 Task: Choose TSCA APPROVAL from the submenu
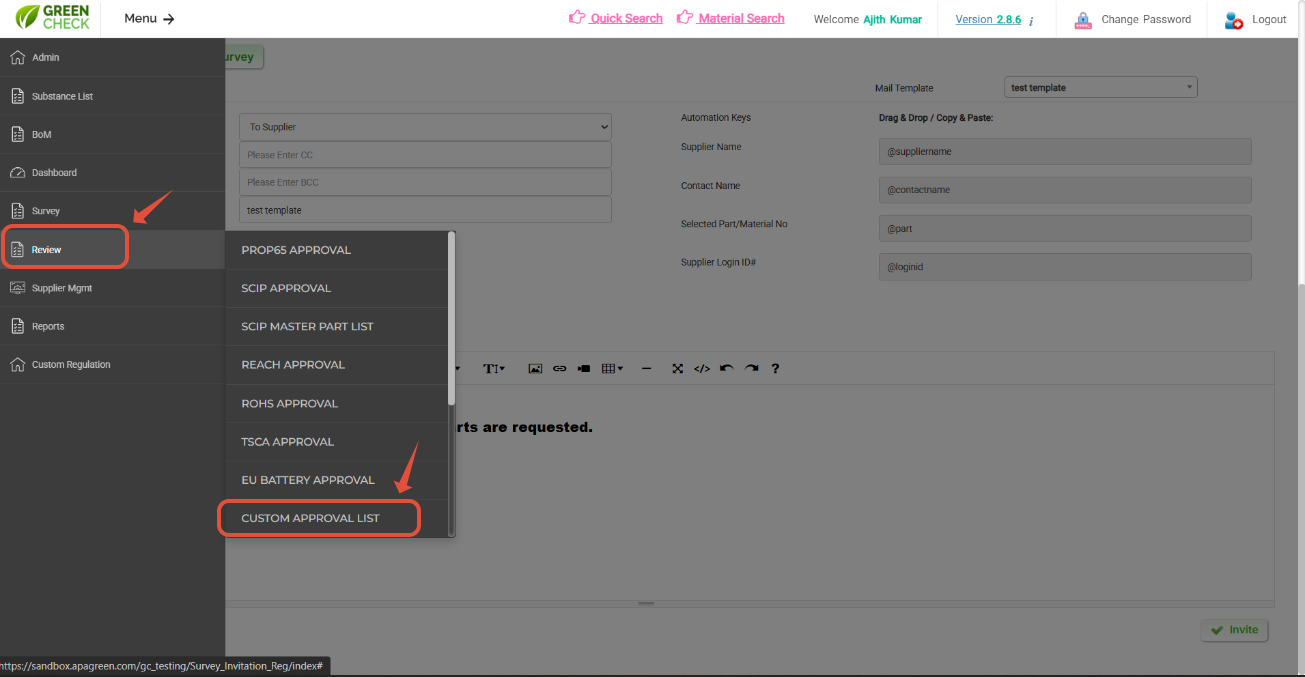pos(337,441)
